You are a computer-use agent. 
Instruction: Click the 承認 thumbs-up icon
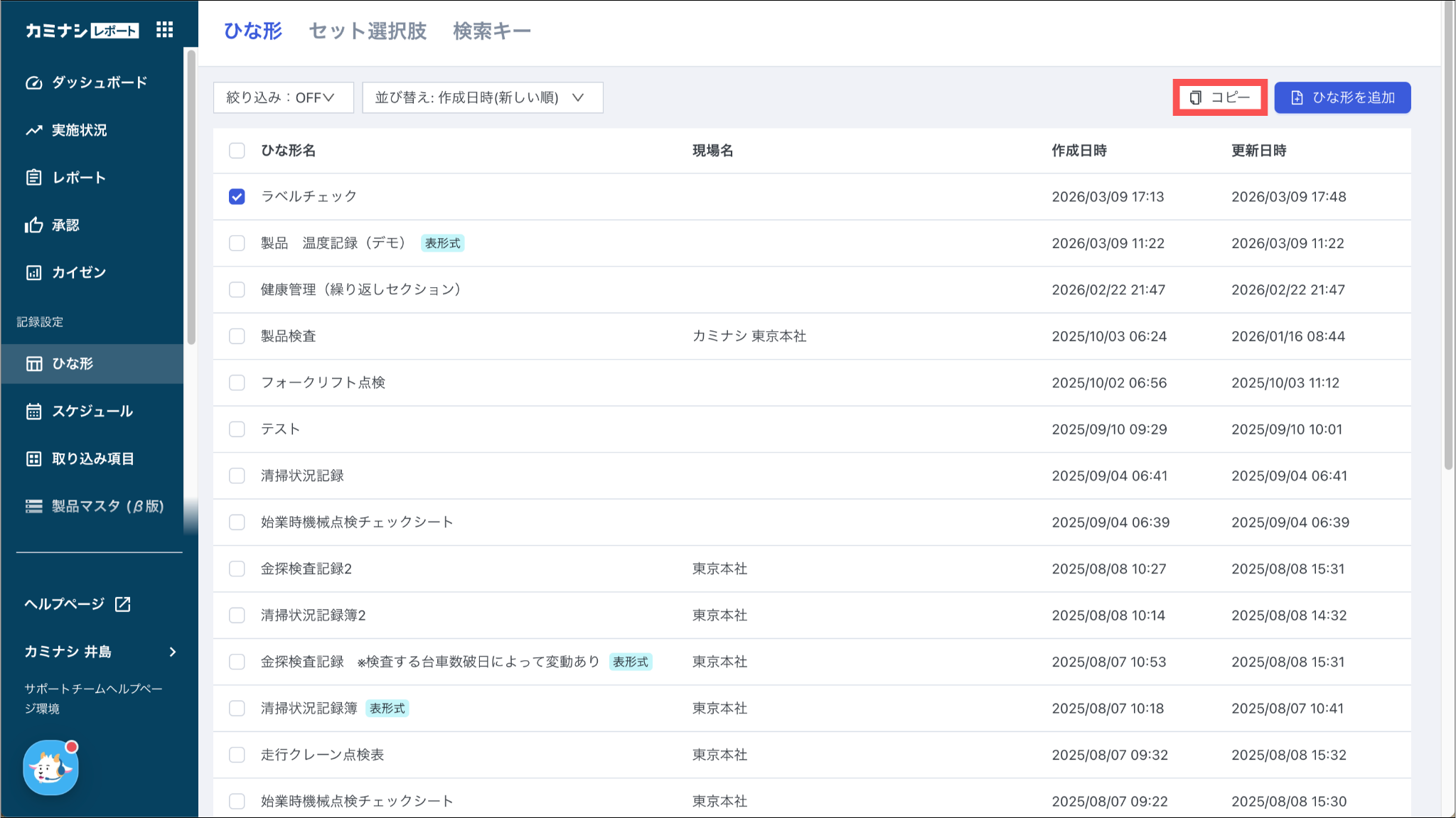pyautogui.click(x=33, y=225)
